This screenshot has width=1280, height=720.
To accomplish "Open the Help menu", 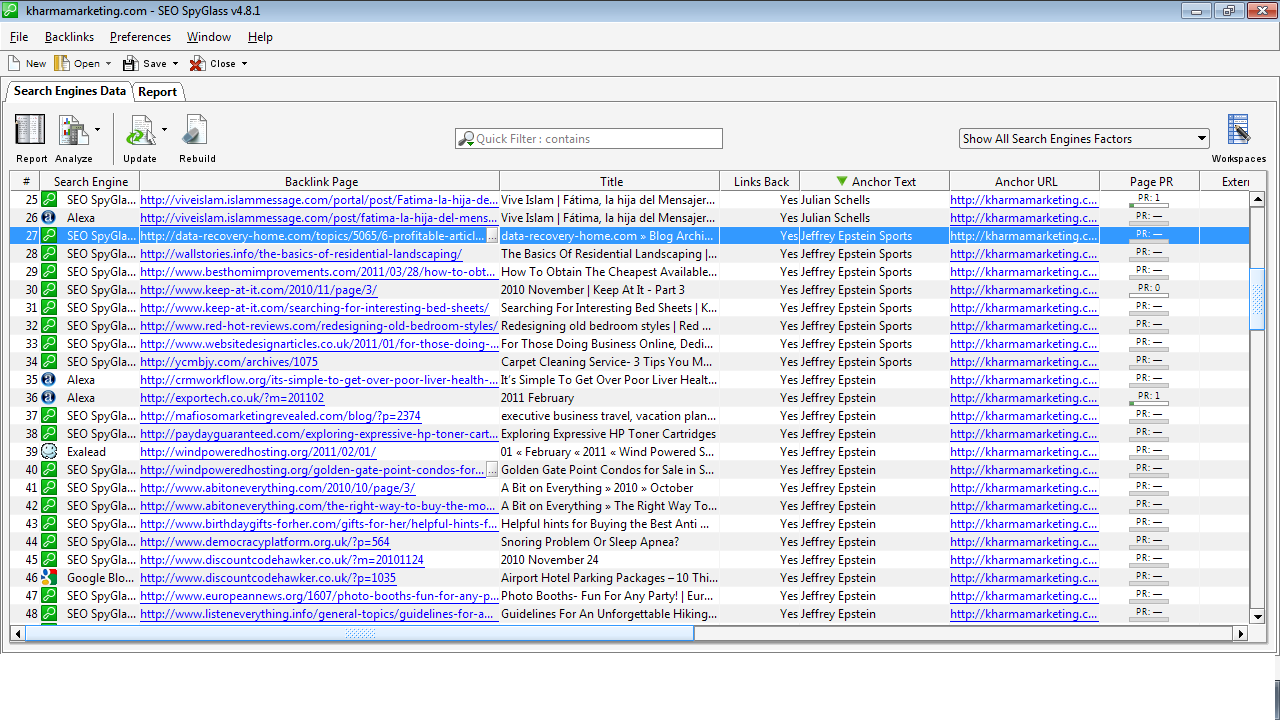I will (260, 37).
